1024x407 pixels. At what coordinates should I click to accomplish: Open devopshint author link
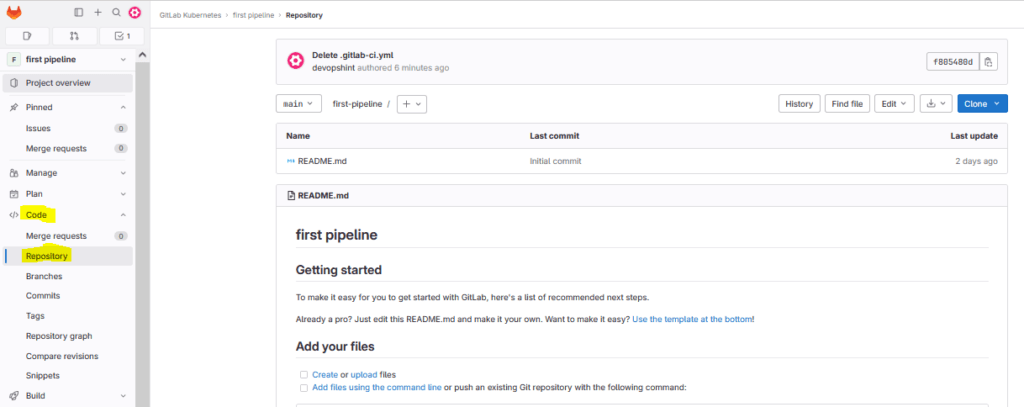click(x=333, y=68)
